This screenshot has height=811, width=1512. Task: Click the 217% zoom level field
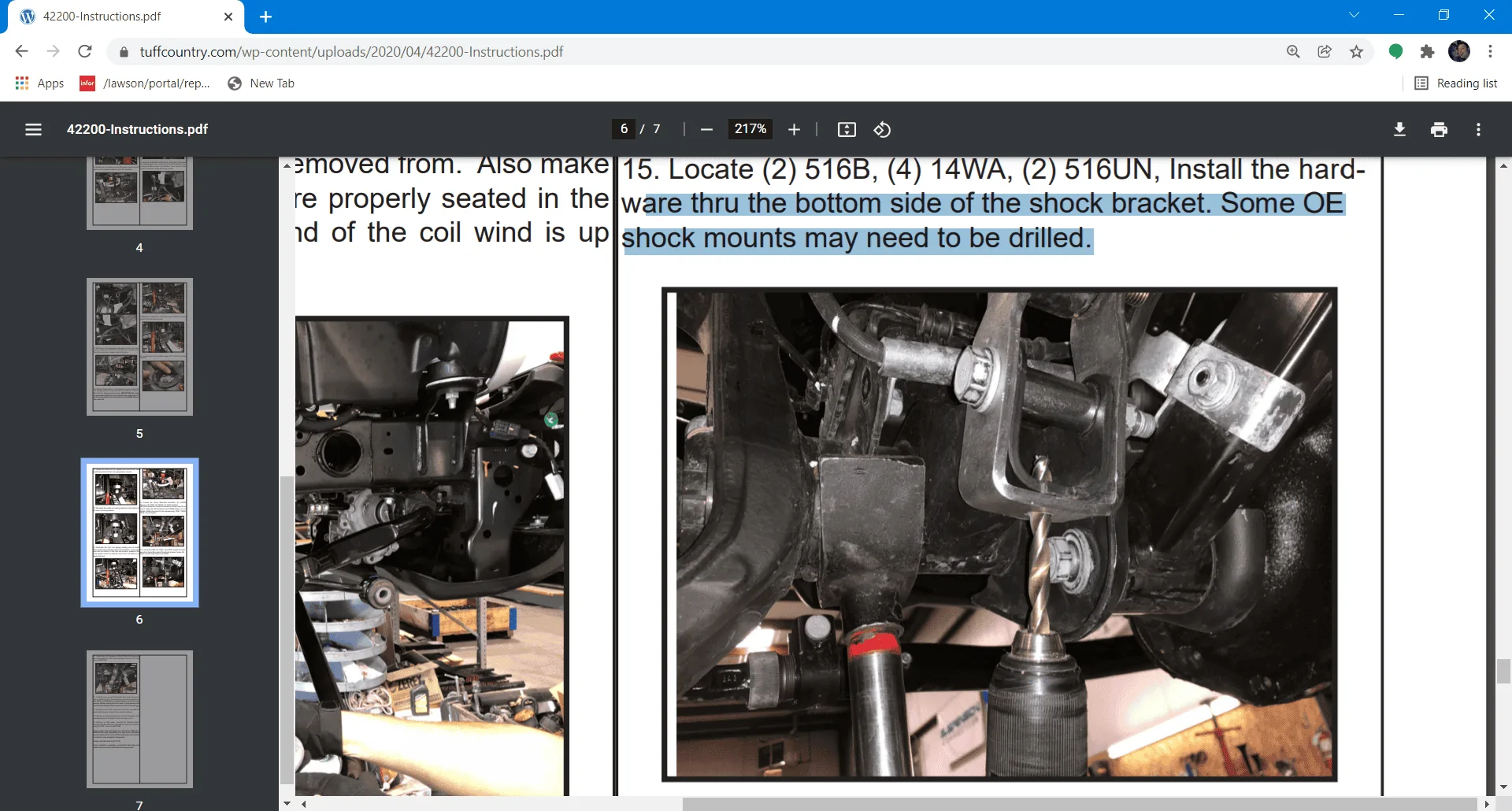click(750, 129)
